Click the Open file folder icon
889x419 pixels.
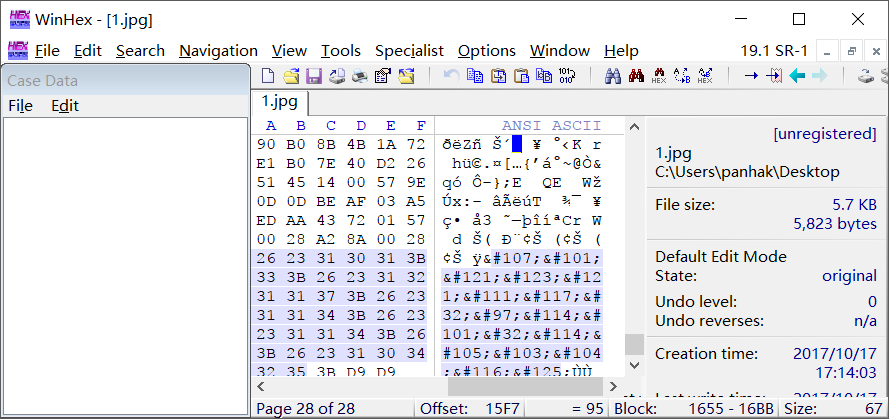(291, 76)
